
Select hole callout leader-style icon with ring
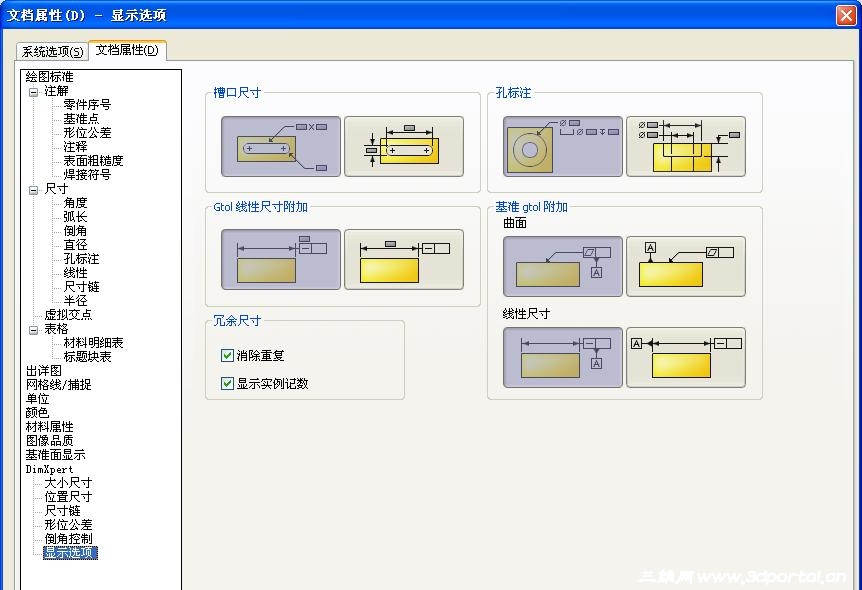pyautogui.click(x=562, y=146)
